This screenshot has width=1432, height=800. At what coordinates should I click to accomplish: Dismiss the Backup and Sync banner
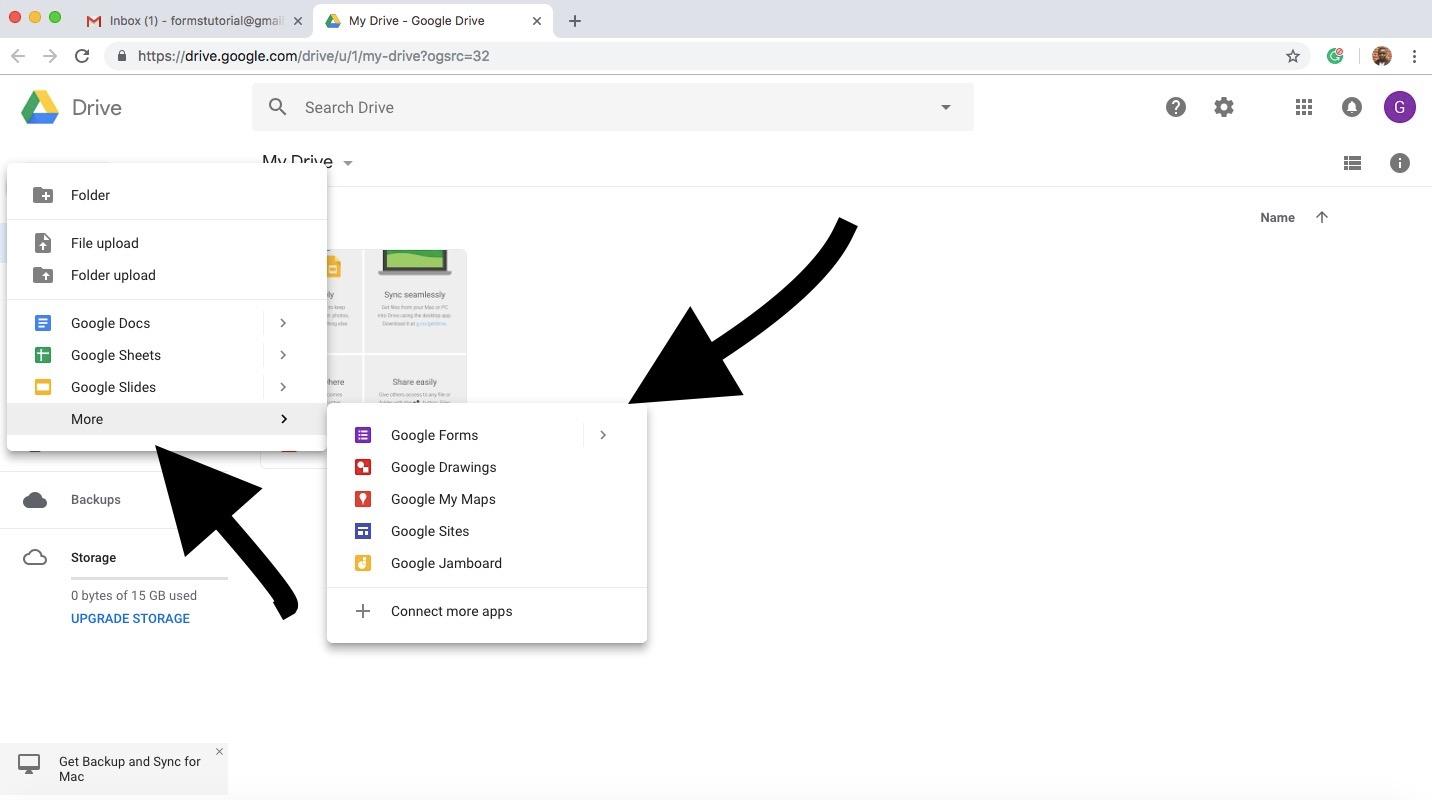(x=219, y=751)
